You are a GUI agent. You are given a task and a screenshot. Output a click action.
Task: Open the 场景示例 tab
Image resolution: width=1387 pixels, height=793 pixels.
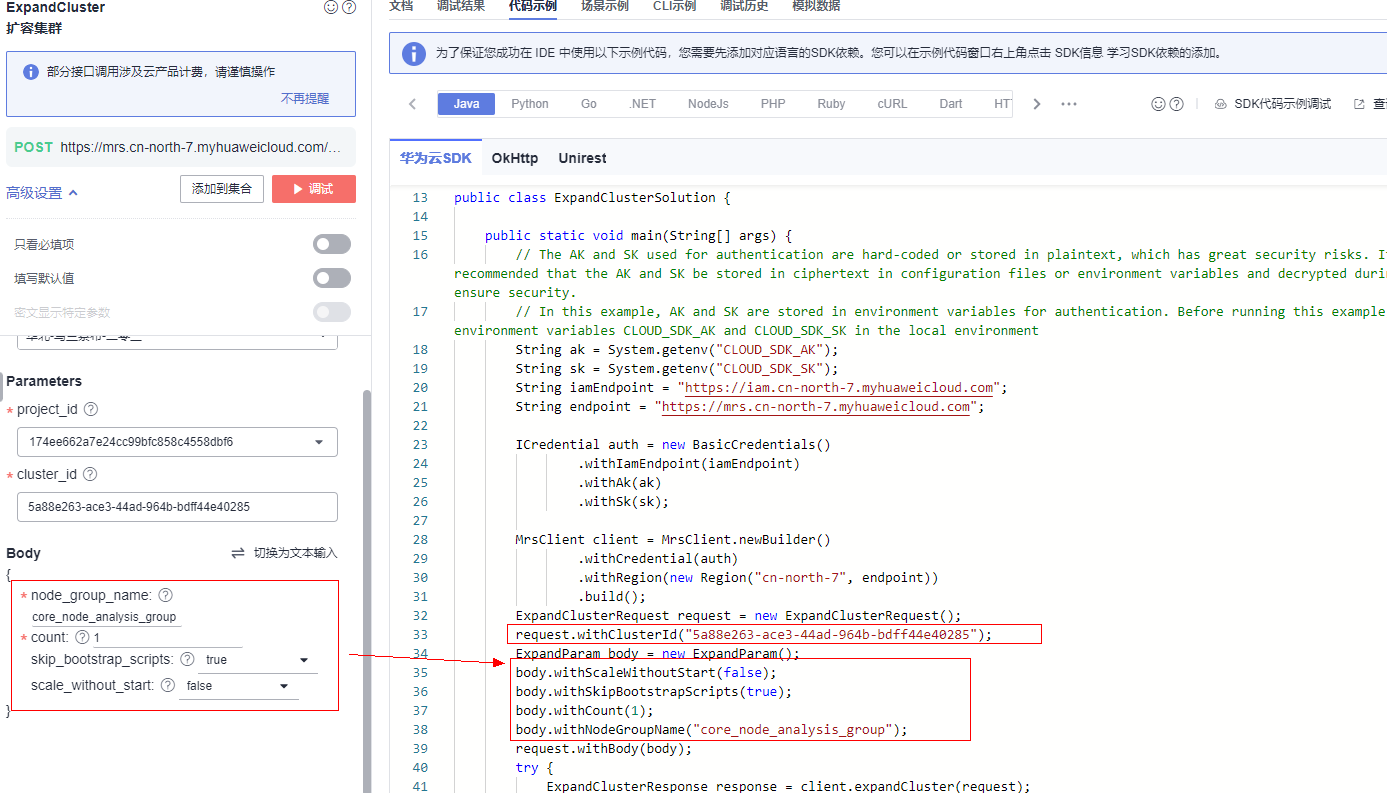click(605, 6)
